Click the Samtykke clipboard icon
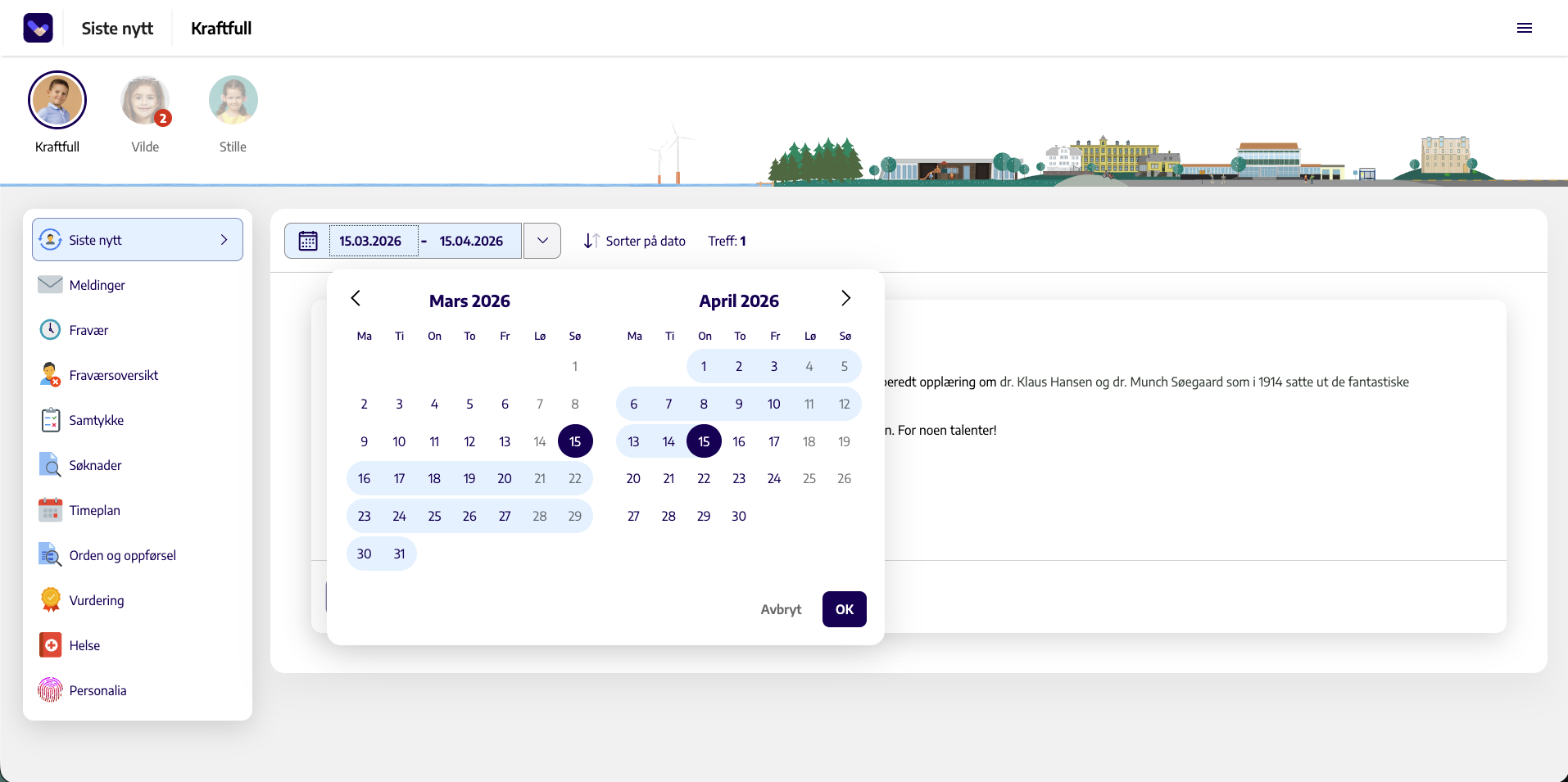This screenshot has width=1568, height=782. (50, 420)
